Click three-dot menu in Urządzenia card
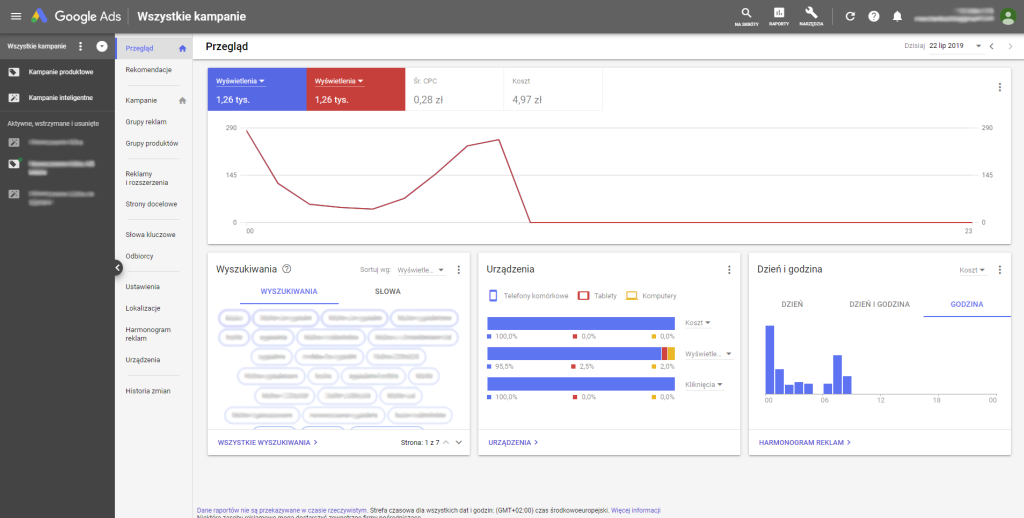The height and width of the screenshot is (518, 1024). tap(729, 269)
